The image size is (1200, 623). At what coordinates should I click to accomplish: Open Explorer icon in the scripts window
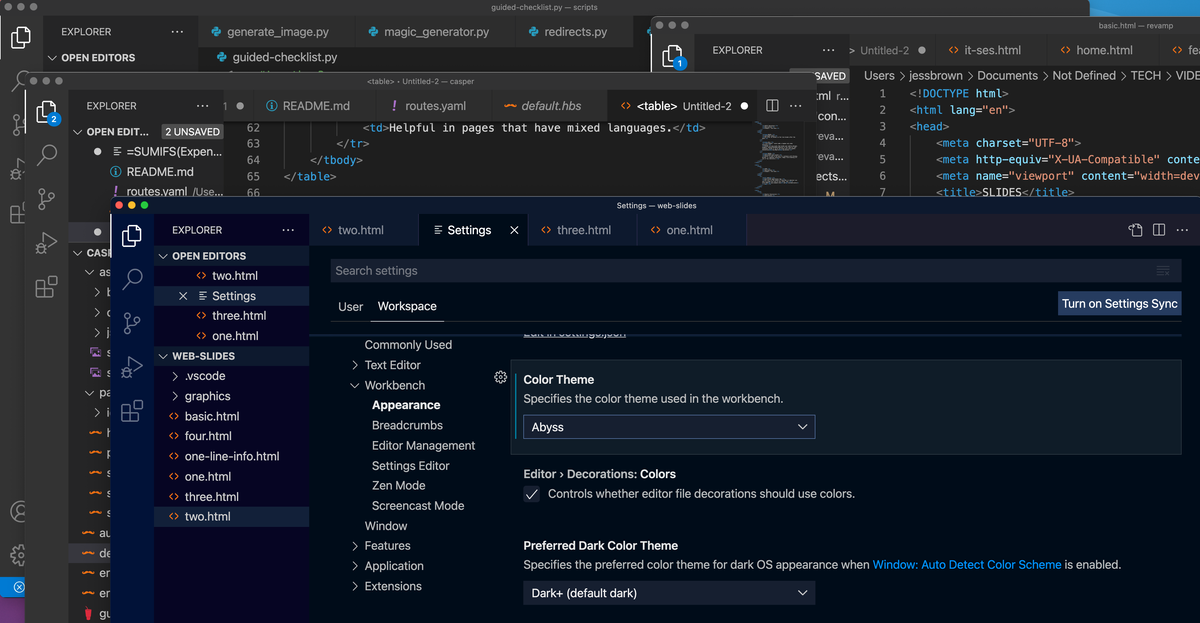[20, 38]
